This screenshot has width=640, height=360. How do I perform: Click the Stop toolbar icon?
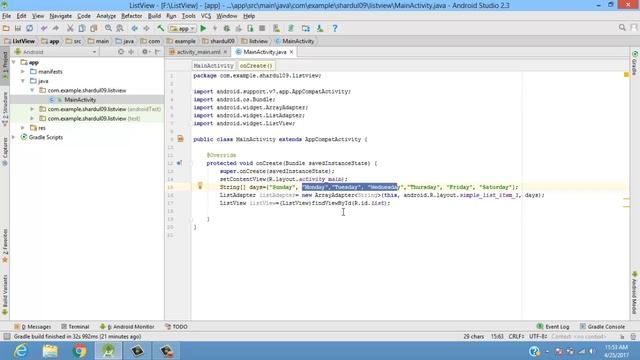click(x=262, y=28)
